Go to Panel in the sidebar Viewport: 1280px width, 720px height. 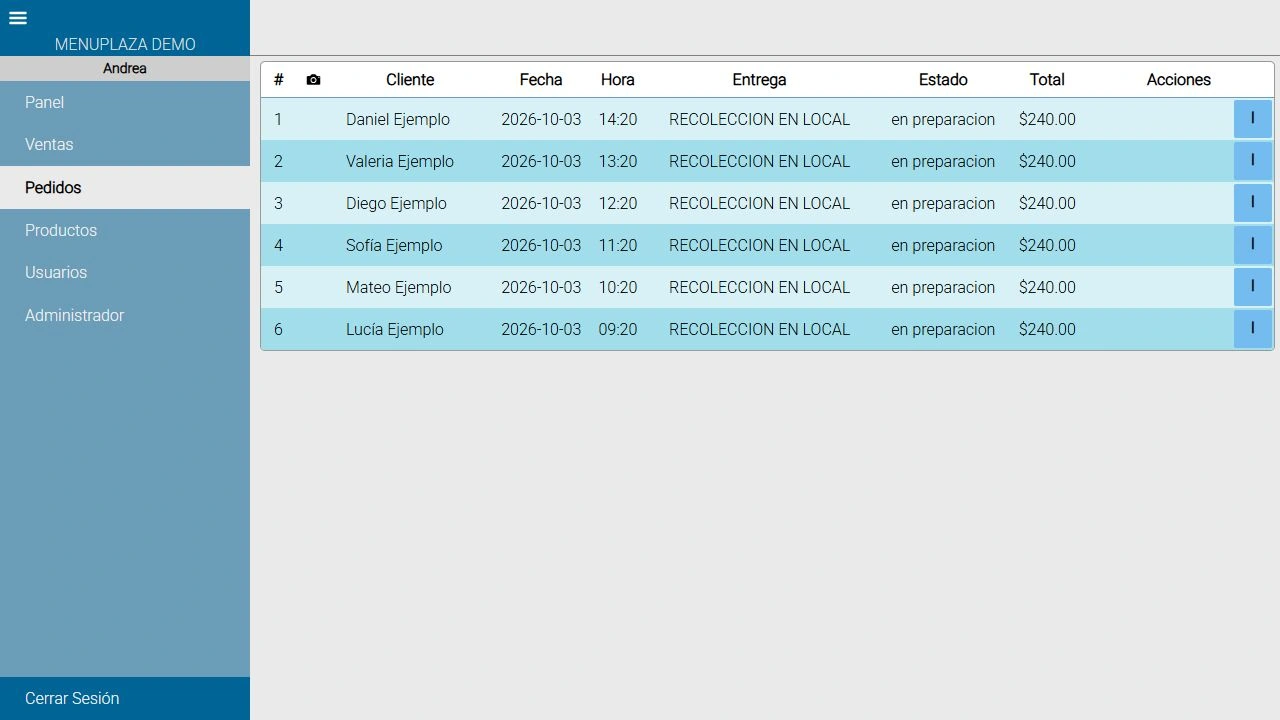pos(125,102)
